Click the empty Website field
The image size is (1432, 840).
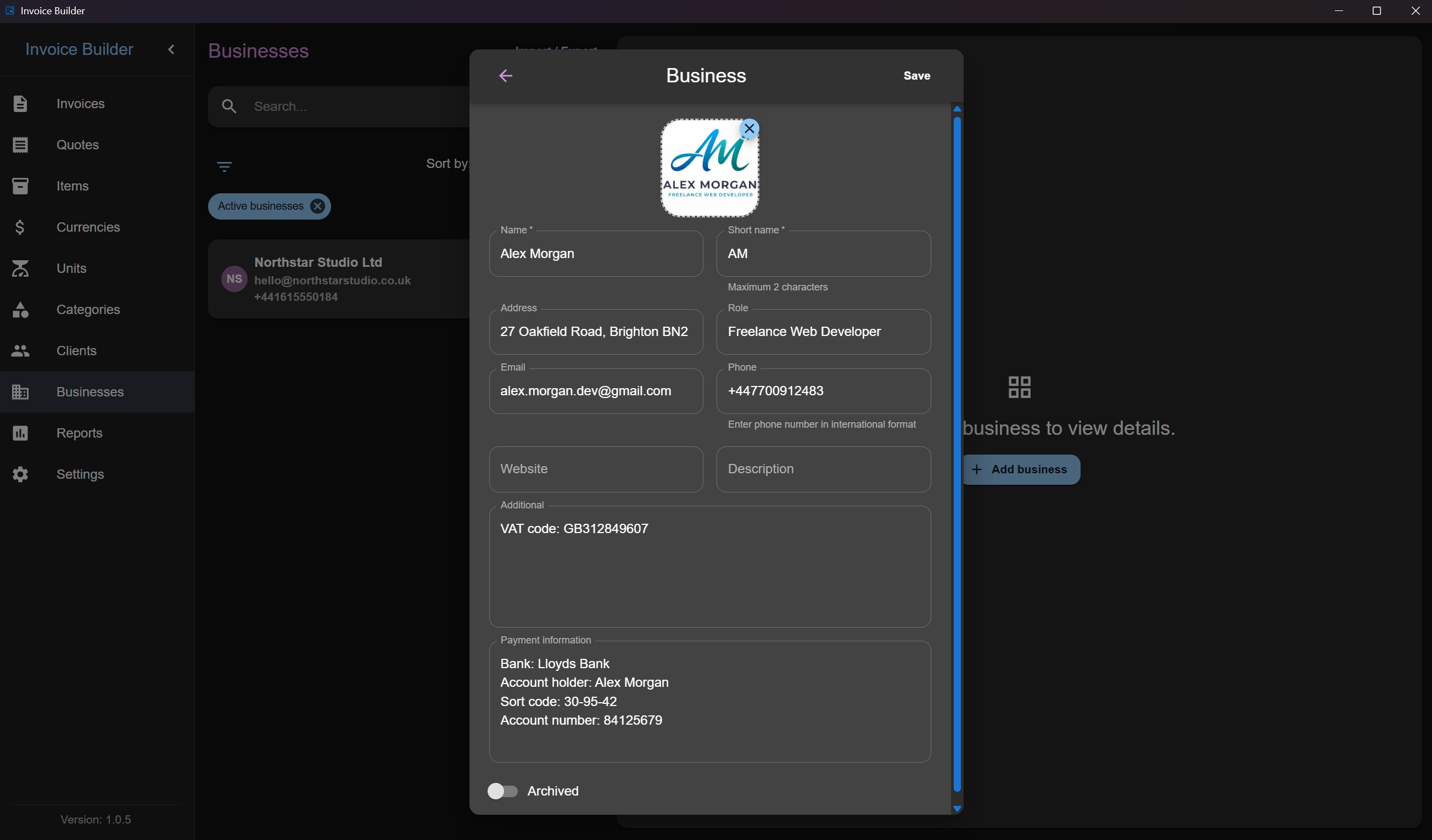click(x=596, y=469)
